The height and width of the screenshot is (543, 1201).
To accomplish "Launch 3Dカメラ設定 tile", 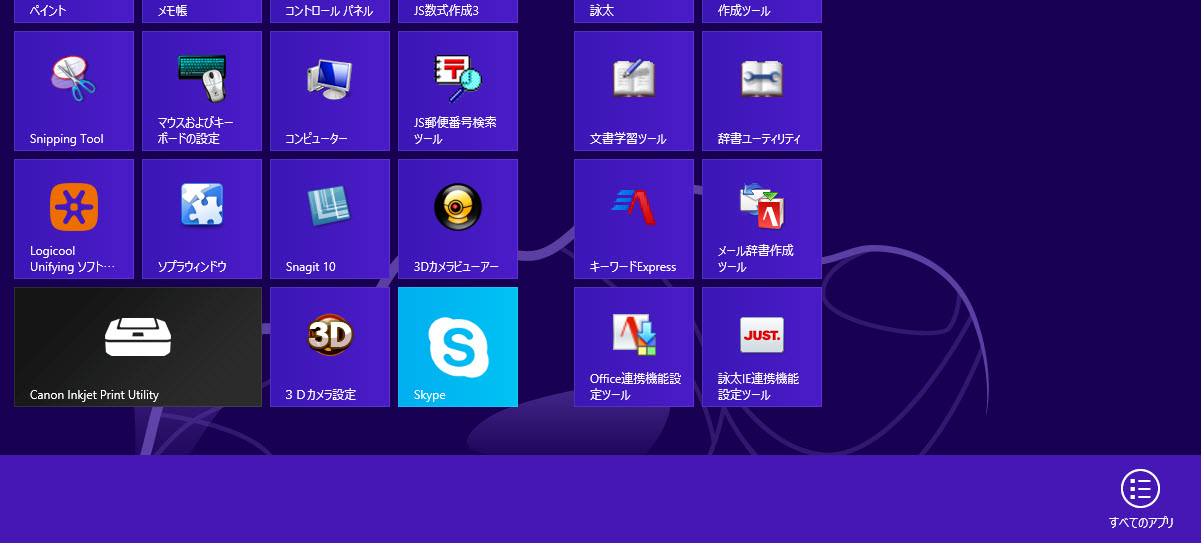I will click(330, 347).
